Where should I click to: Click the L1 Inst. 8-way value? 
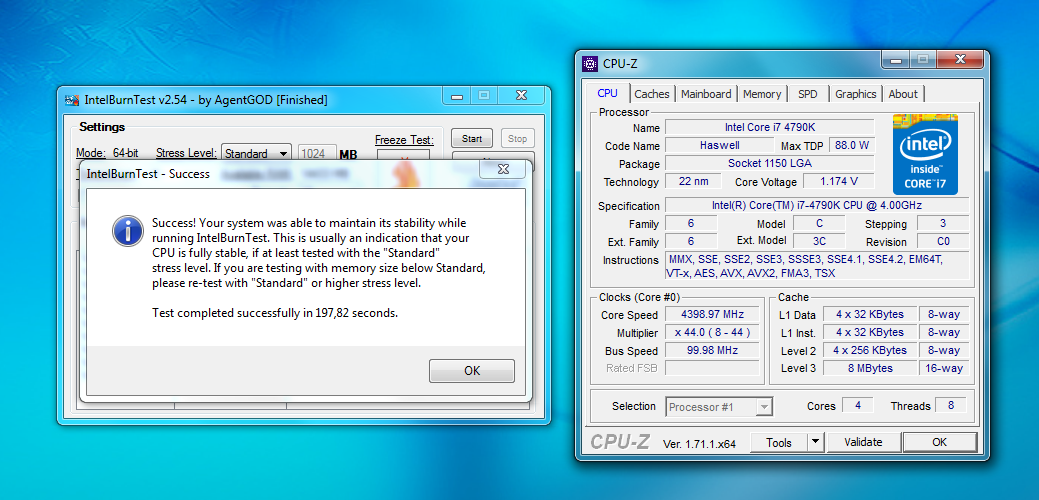(944, 332)
